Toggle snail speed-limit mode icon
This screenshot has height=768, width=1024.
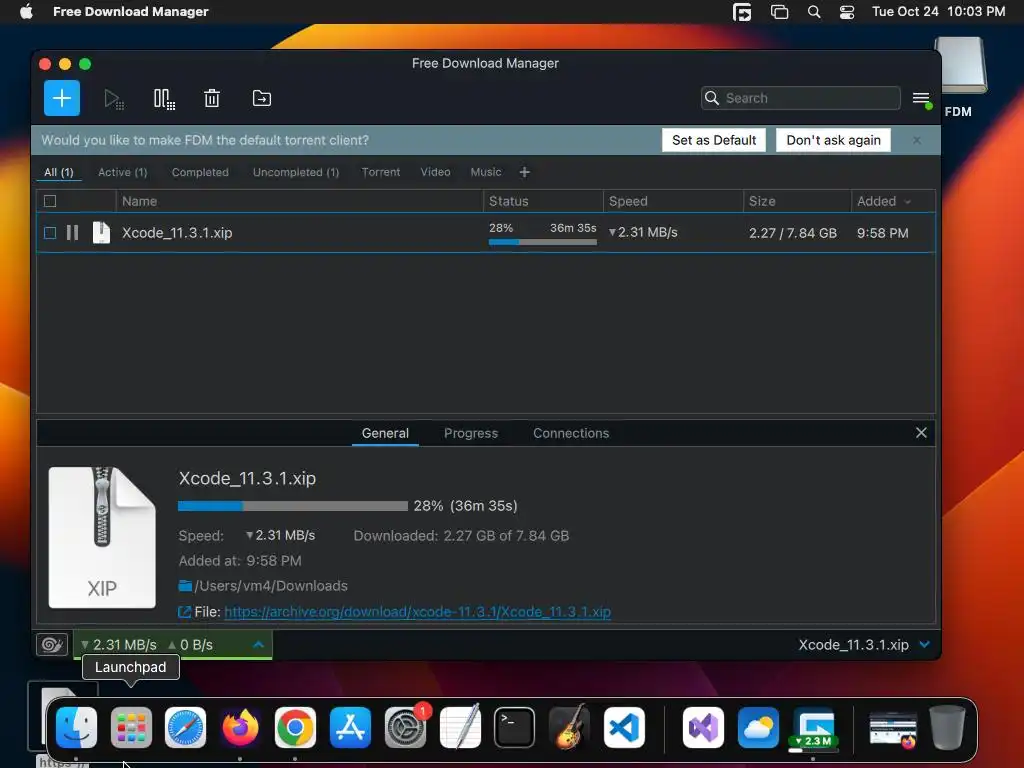52,645
